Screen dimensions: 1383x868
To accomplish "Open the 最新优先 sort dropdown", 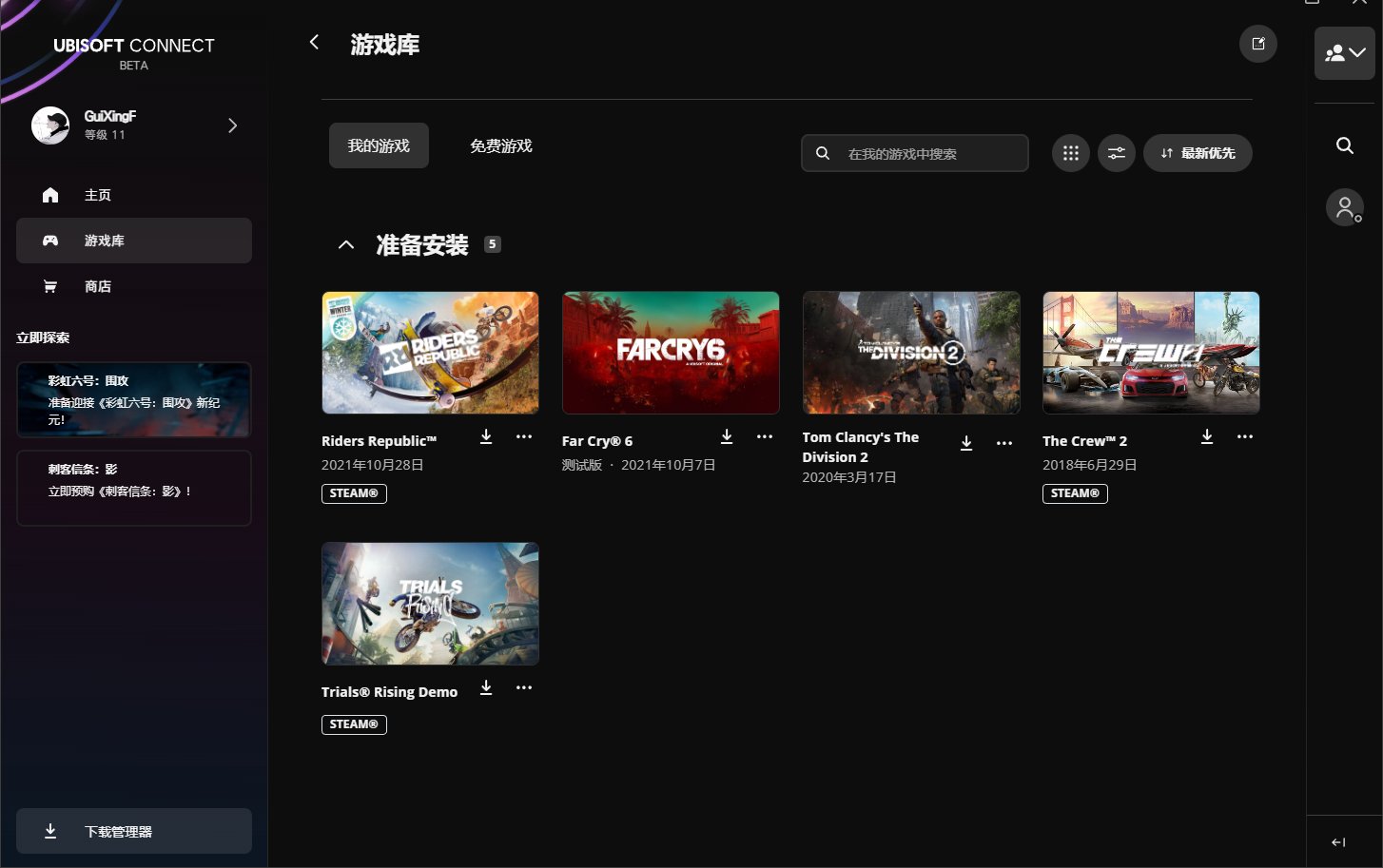I will coord(1198,152).
